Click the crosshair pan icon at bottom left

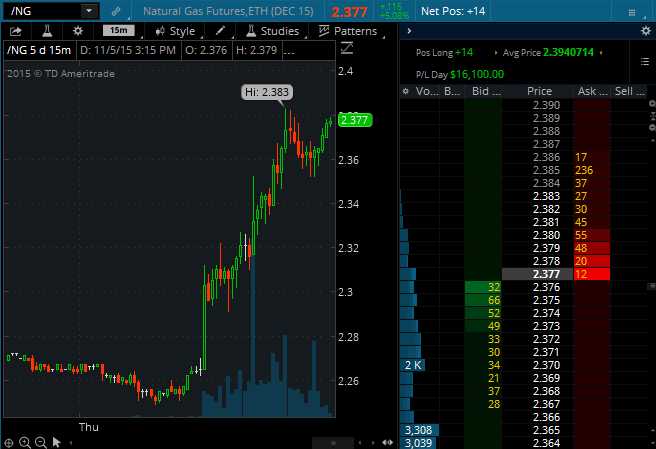tap(9, 441)
